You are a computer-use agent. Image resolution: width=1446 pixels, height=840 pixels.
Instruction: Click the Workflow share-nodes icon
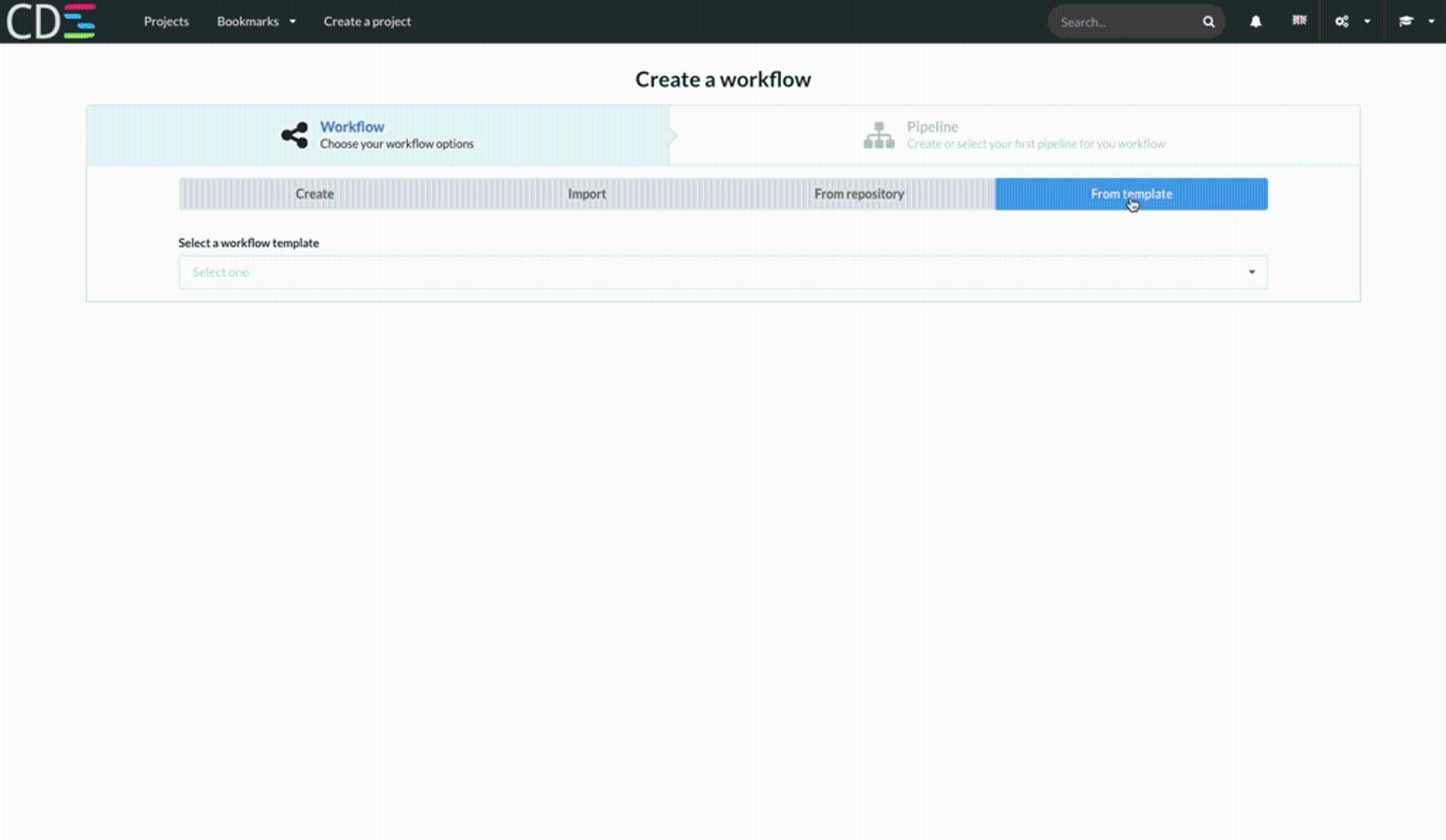tap(294, 135)
